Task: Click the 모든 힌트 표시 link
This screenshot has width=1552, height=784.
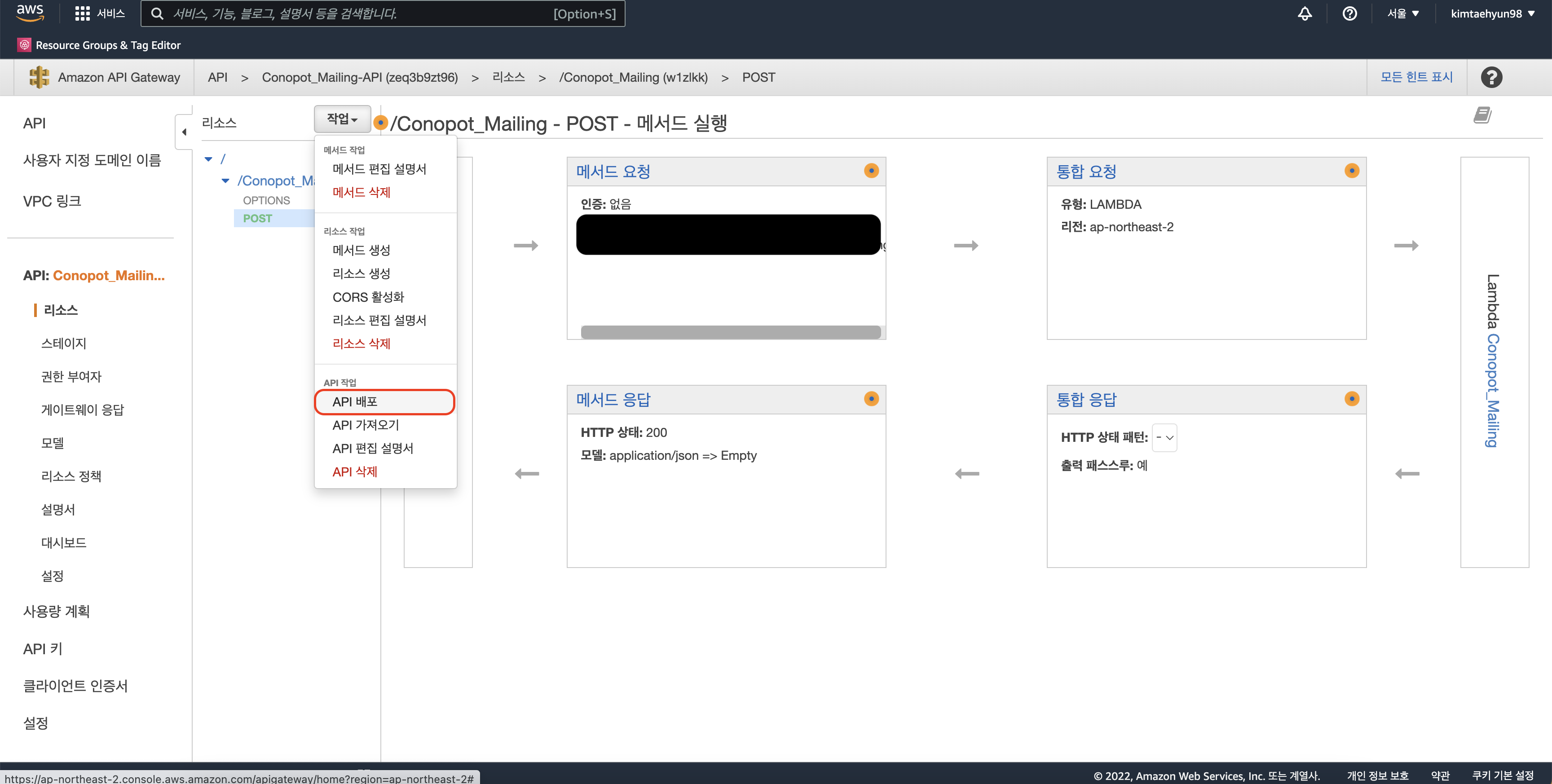Action: (x=1416, y=77)
